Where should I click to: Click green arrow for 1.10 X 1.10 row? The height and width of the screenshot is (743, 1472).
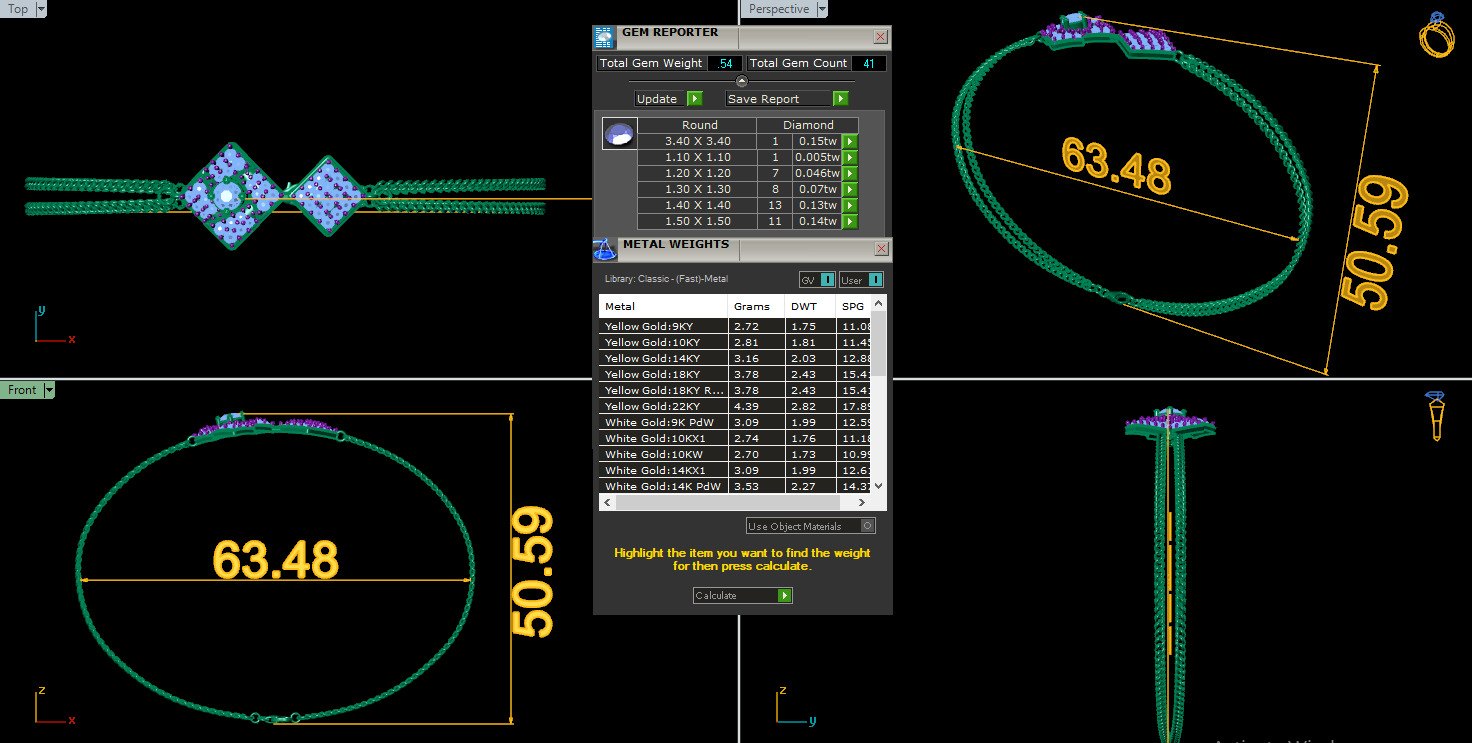[849, 157]
